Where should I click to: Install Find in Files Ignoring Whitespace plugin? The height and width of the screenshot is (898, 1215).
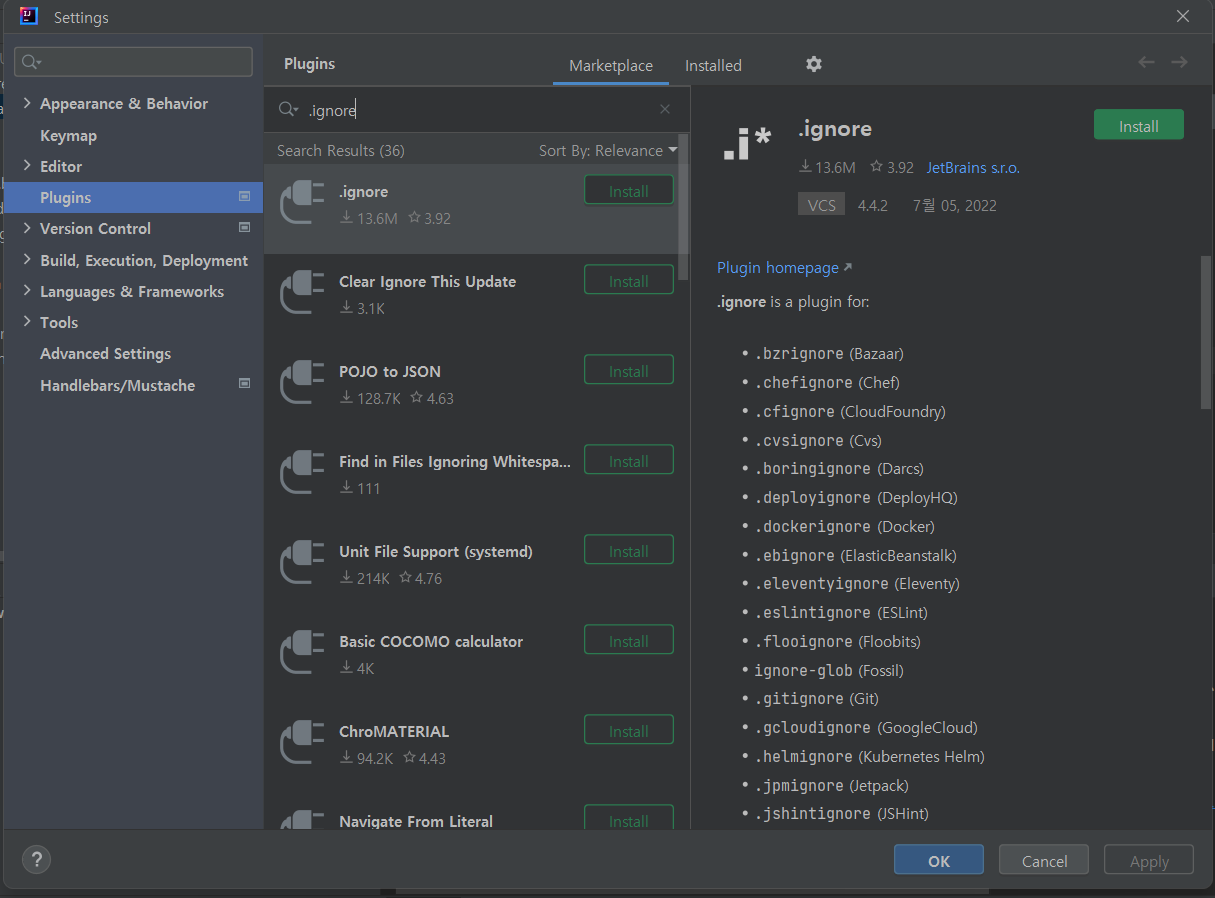pos(629,461)
